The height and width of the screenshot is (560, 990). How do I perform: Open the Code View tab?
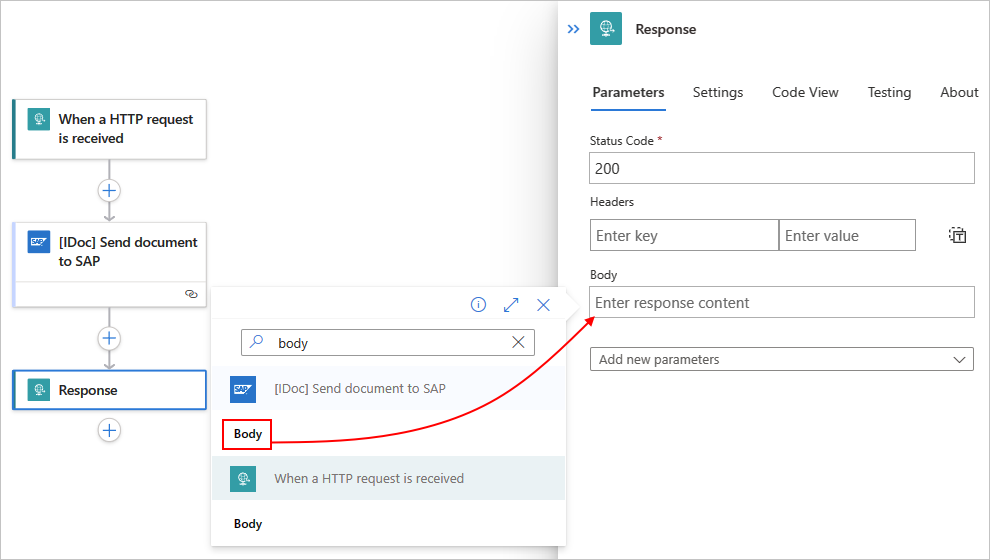click(x=805, y=92)
